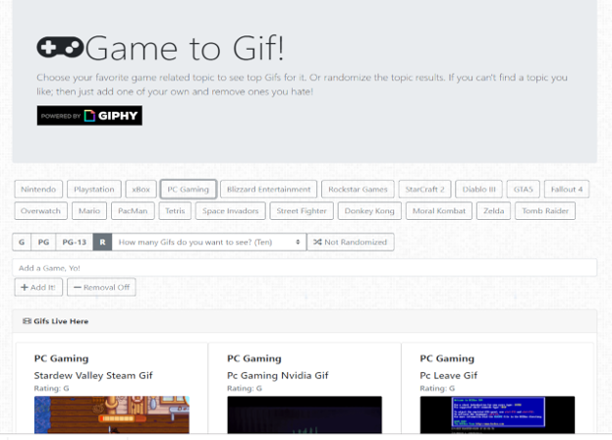Pick the Street Fighter topic
The image size is (612, 440).
pos(302,211)
